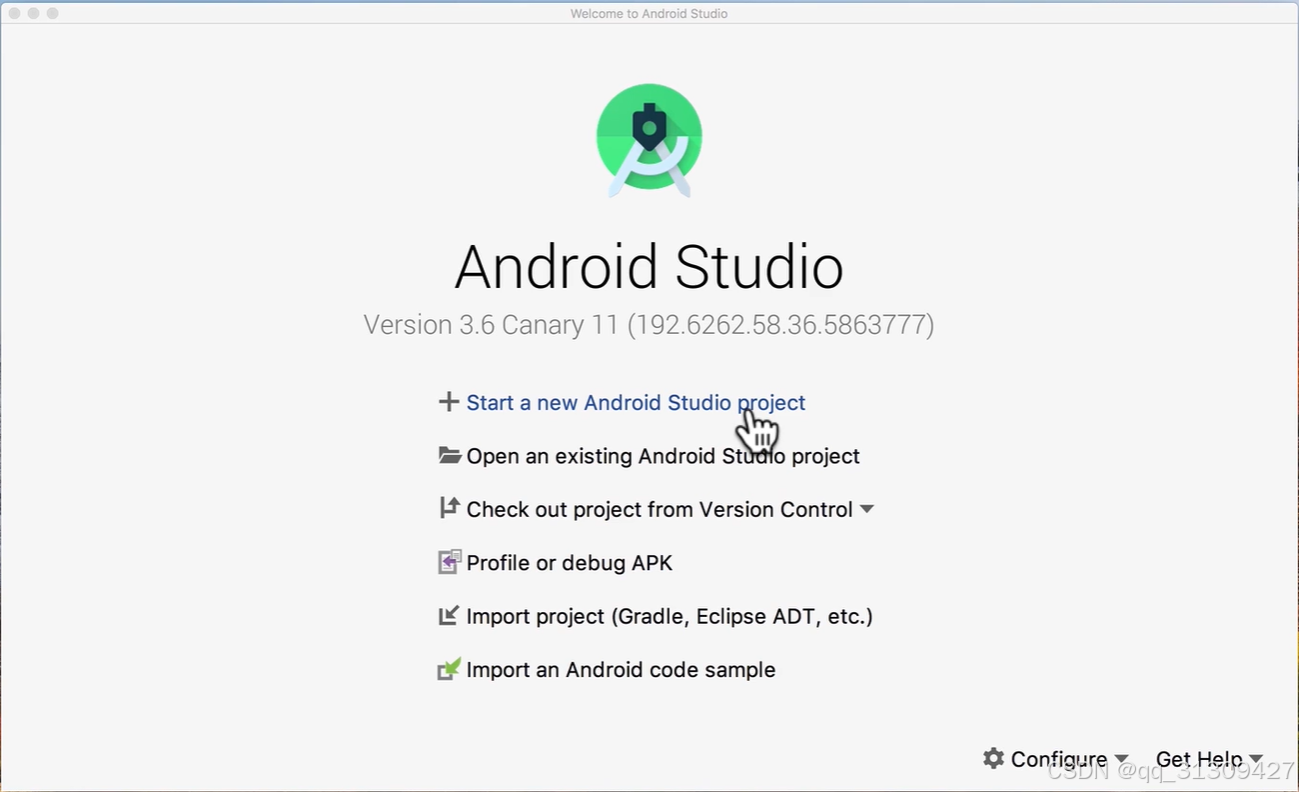This screenshot has height=792, width=1299.
Task: Check out project from Version Control
Action: coord(660,508)
